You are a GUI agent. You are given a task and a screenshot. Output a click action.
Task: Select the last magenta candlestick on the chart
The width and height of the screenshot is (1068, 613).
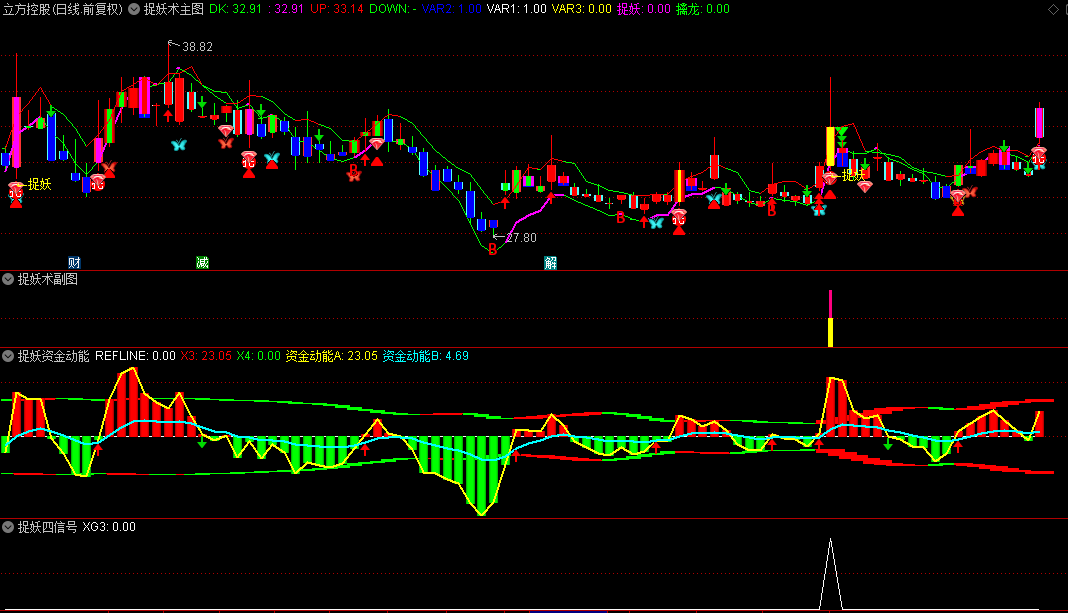tap(1039, 123)
